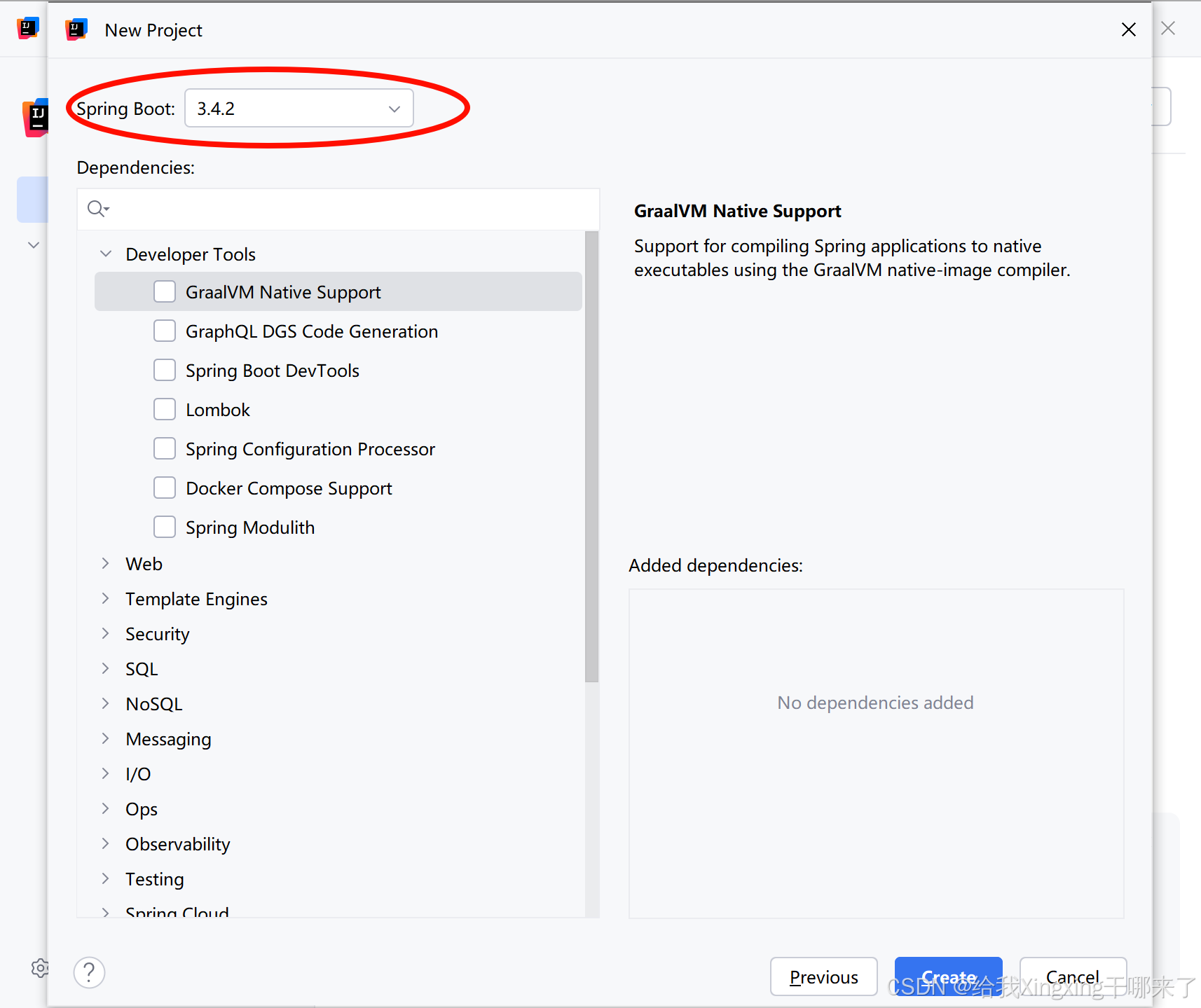Expand the Security category
The height and width of the screenshot is (1008, 1201).
[x=106, y=633]
